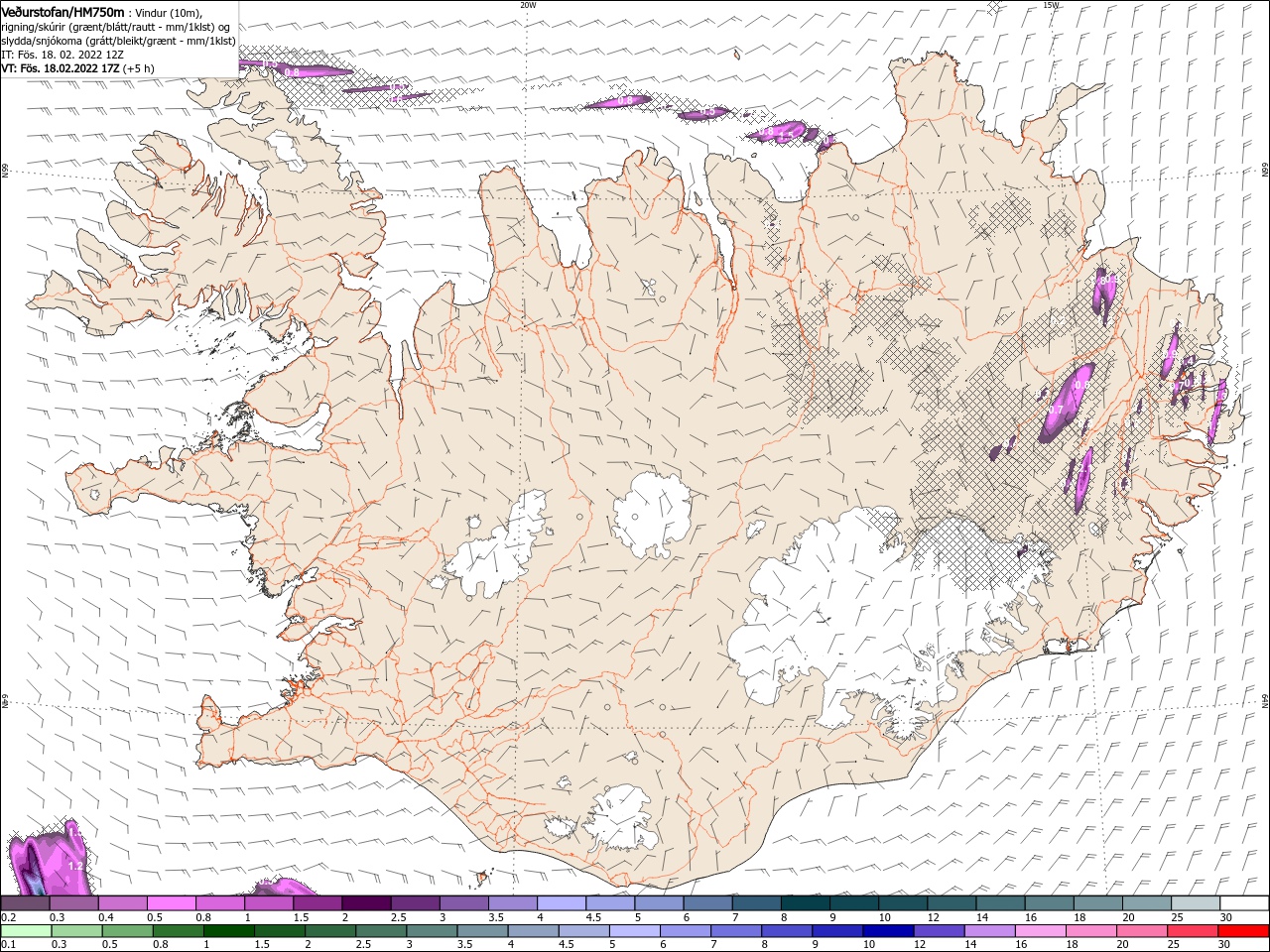Click the 15W longitude label
Screen dimensions: 1270x952
(x=1051, y=5)
